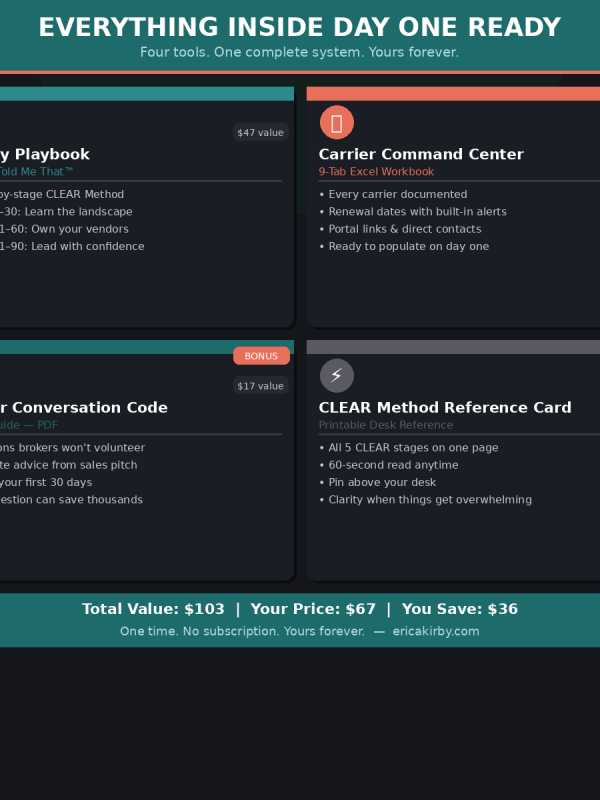The width and height of the screenshot is (600, 800).
Task: Click the Everything Inside Day One Ready header
Action: (x=300, y=28)
